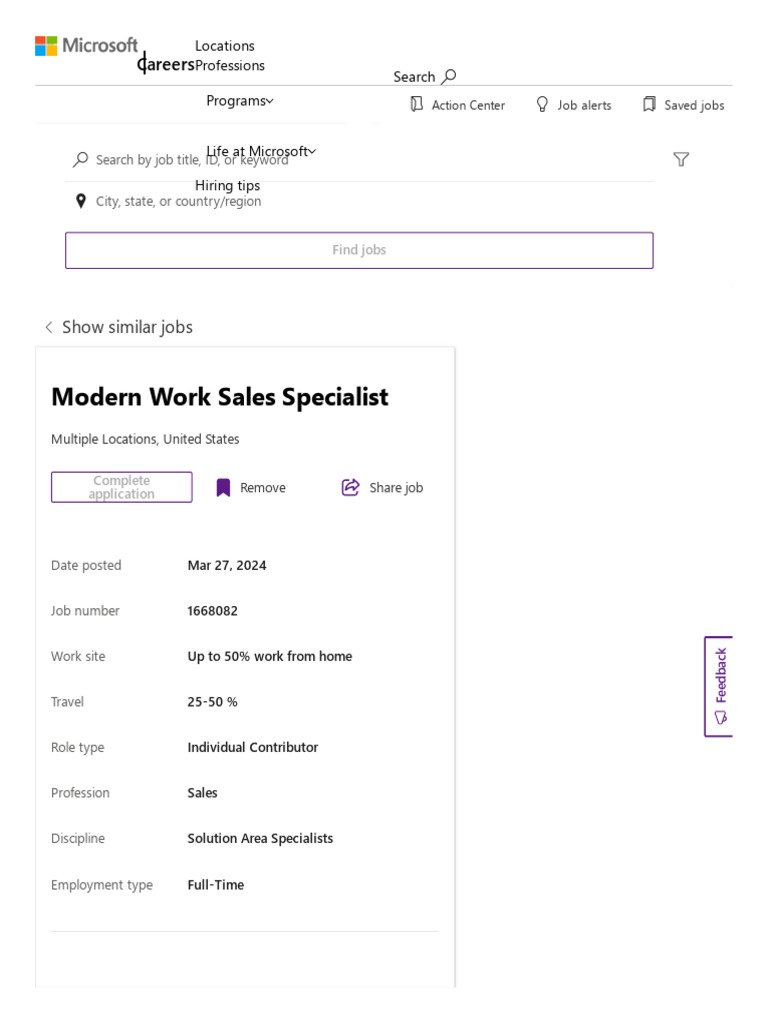Screen dimensions: 768x1024
Task: Open the Action Center book icon
Action: pyautogui.click(x=417, y=104)
